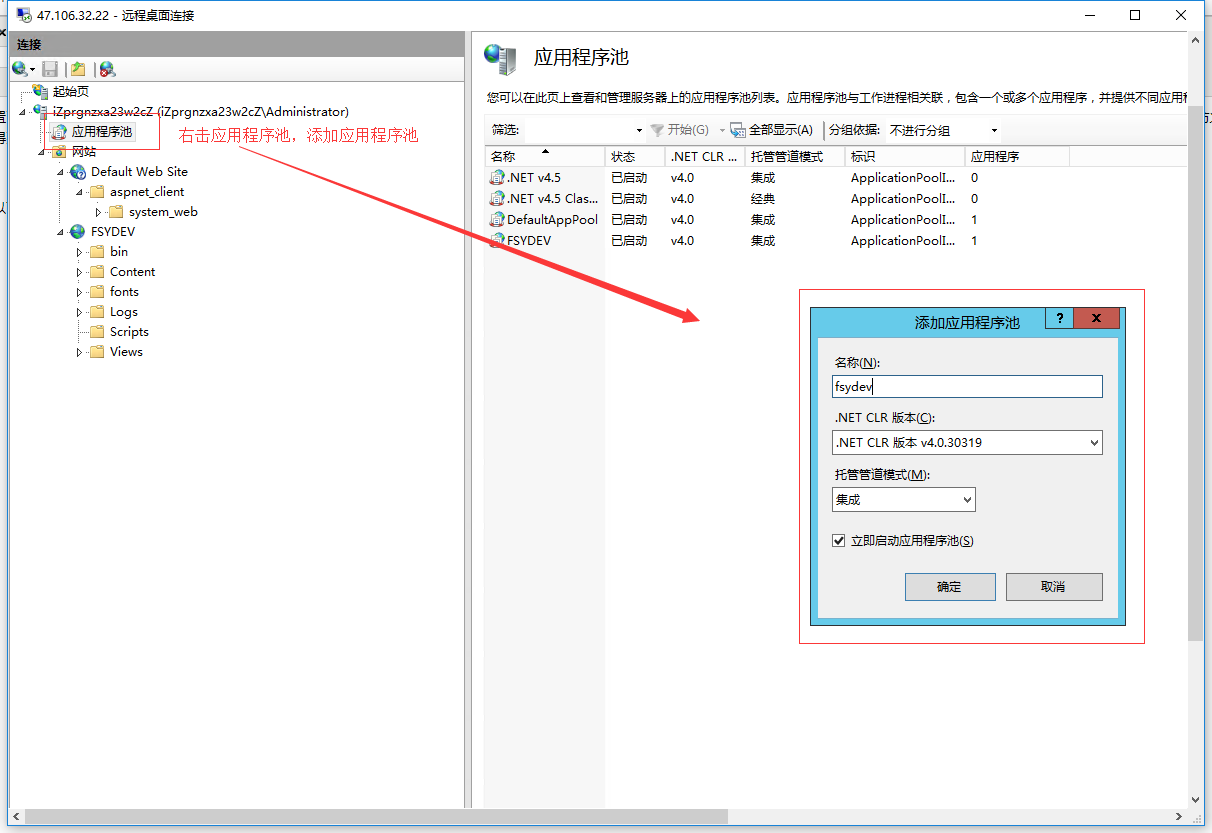Click the 网站 sites node icon
The image size is (1212, 833).
pos(59,151)
